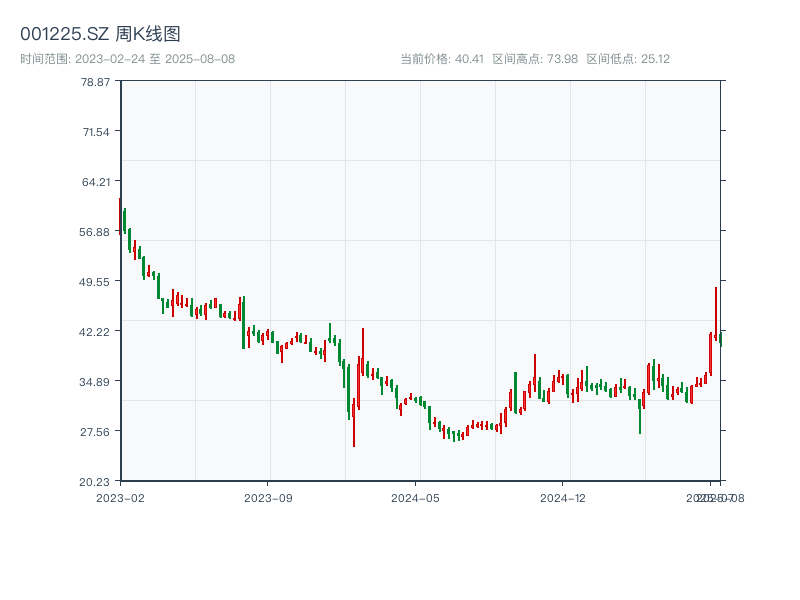Select the 49.55 y-axis label

[x=96, y=281]
